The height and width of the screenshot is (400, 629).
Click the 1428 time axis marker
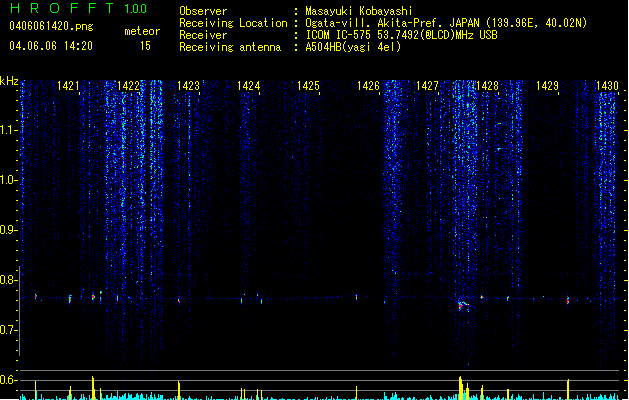(x=487, y=86)
